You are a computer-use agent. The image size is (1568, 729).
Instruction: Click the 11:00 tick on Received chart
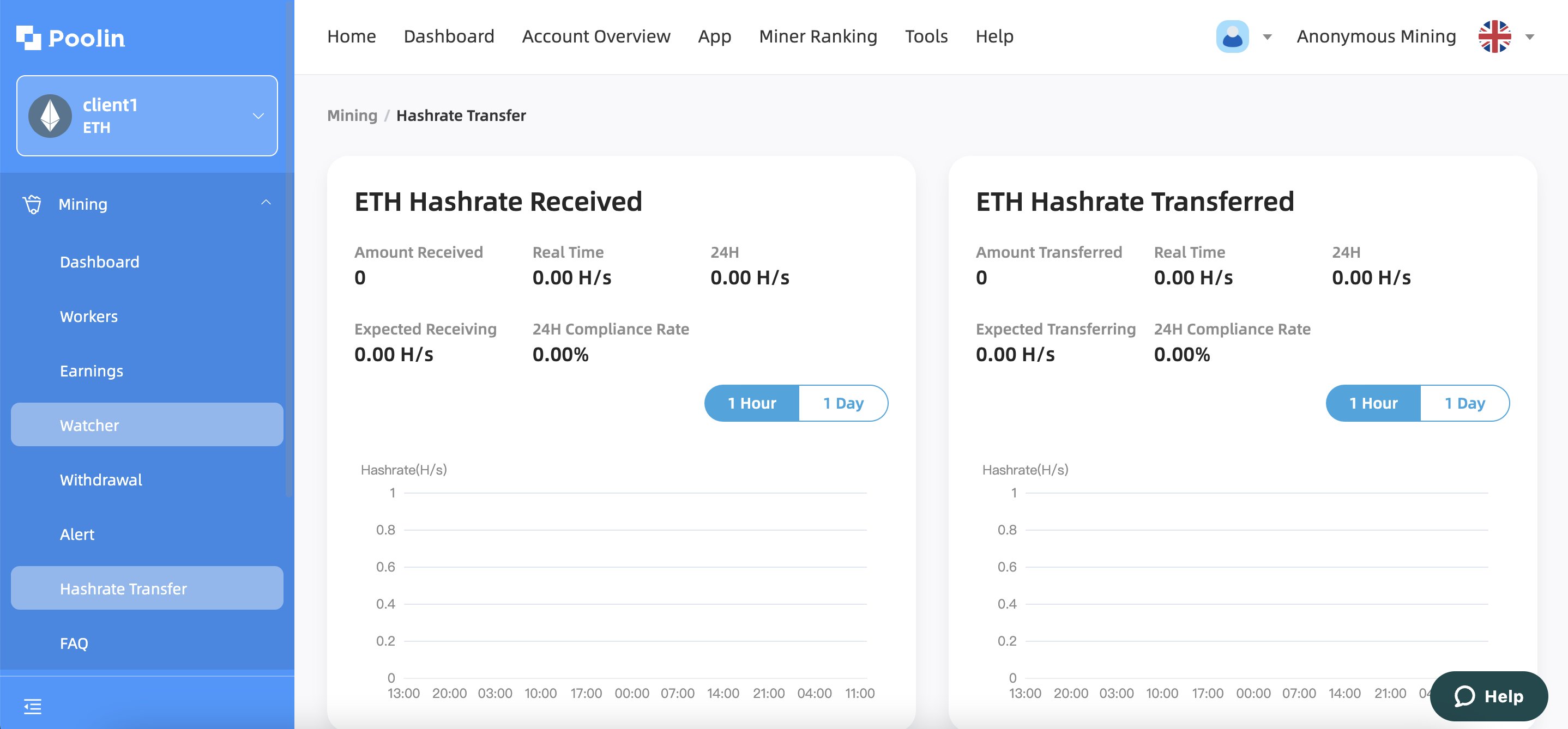(x=859, y=693)
